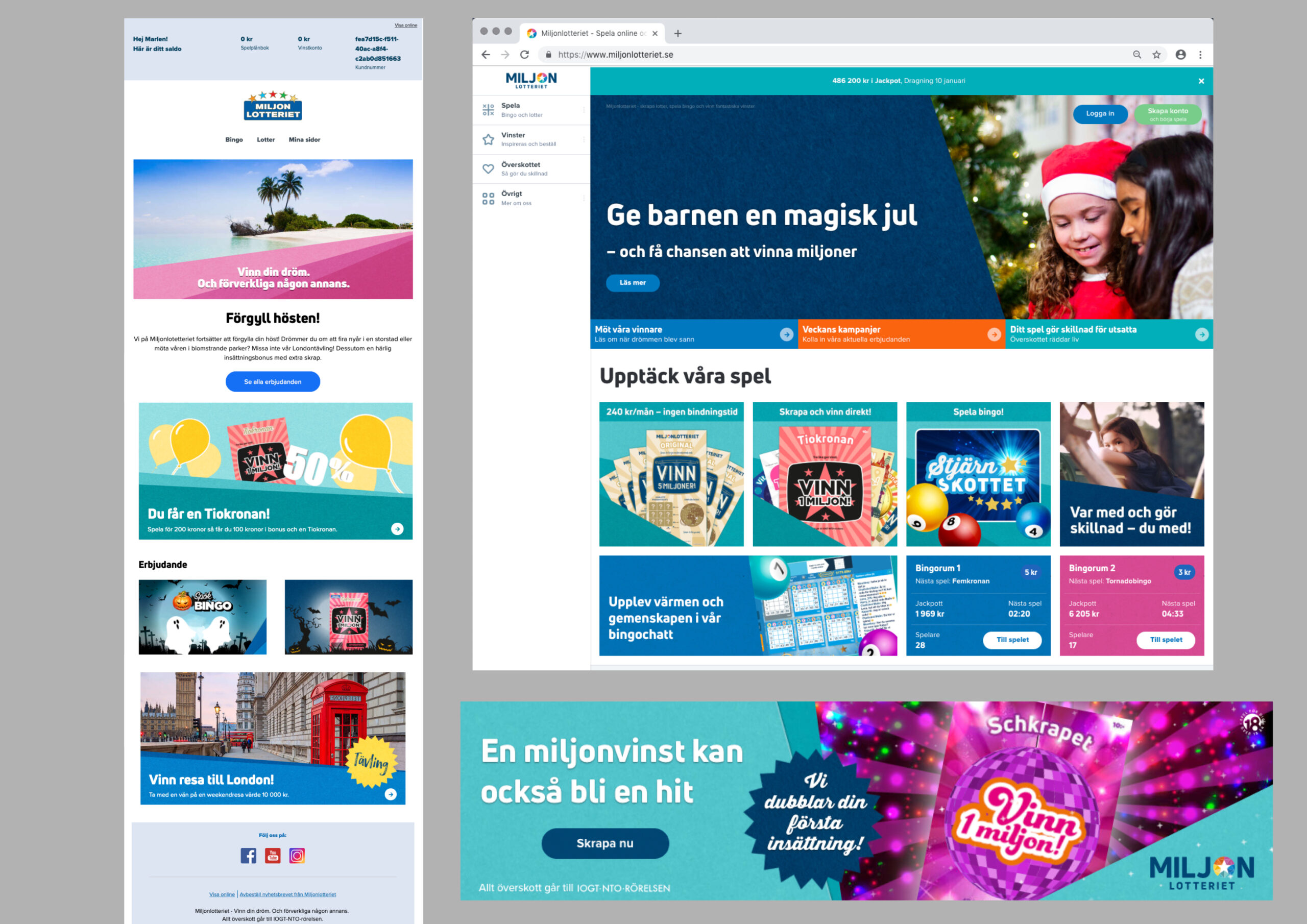Open the Spela bingo Stjärnskottet card
1307x924 pixels.
point(978,474)
